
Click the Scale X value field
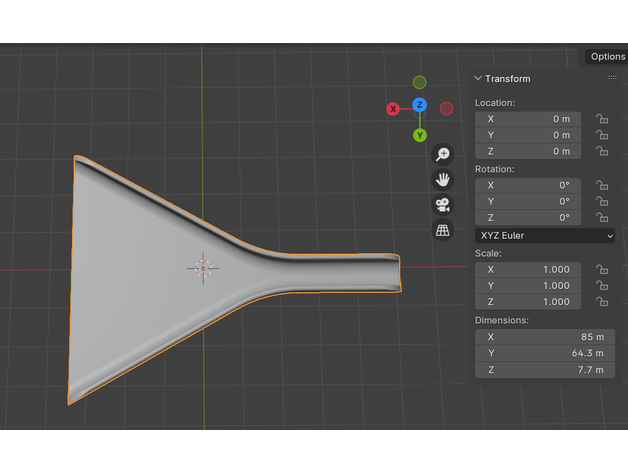(527, 269)
